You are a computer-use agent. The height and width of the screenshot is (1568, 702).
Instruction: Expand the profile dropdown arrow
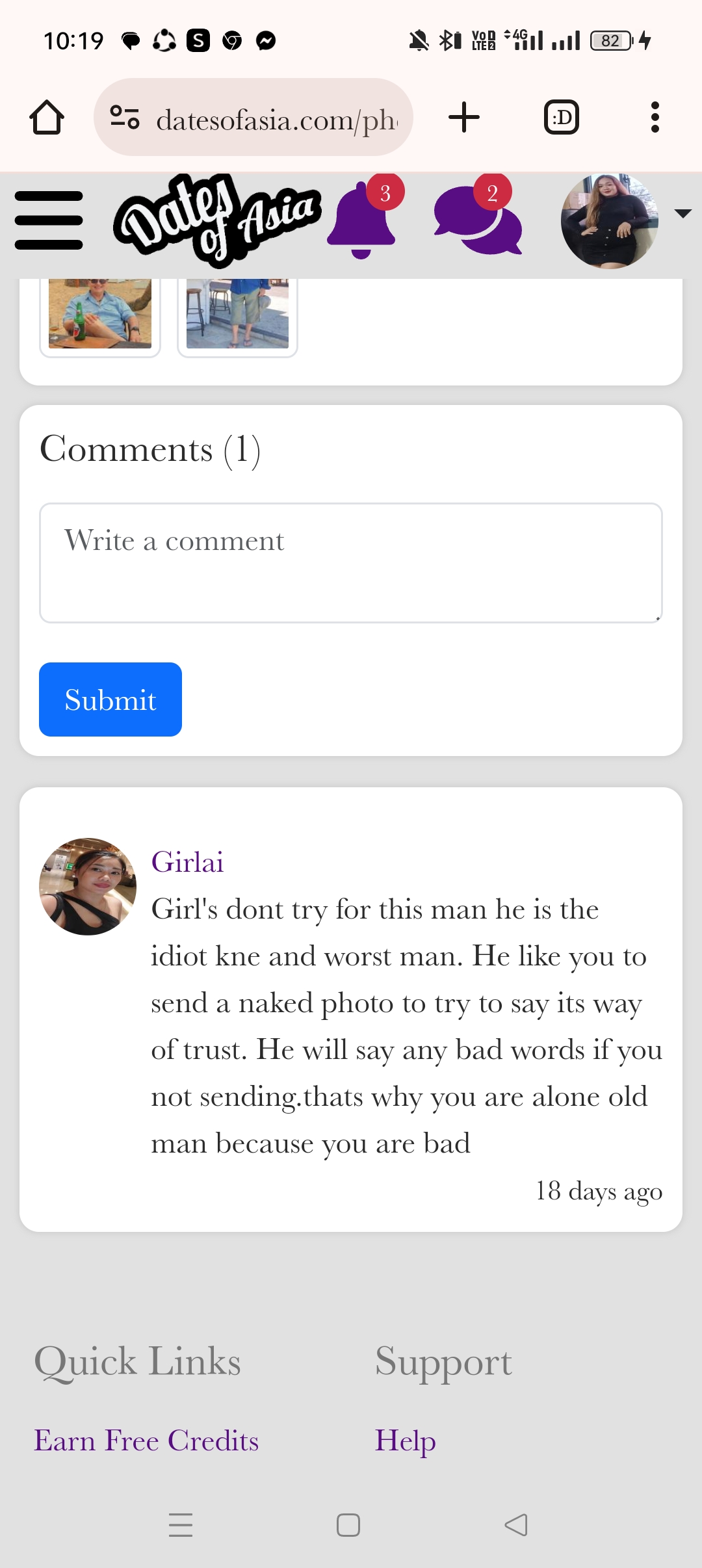pyautogui.click(x=682, y=214)
